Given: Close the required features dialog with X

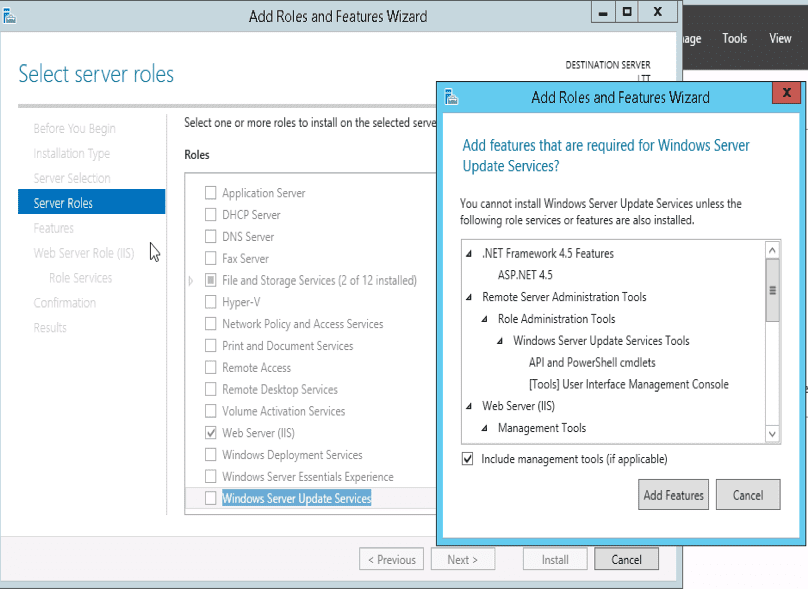Looking at the screenshot, I should coord(786,94).
